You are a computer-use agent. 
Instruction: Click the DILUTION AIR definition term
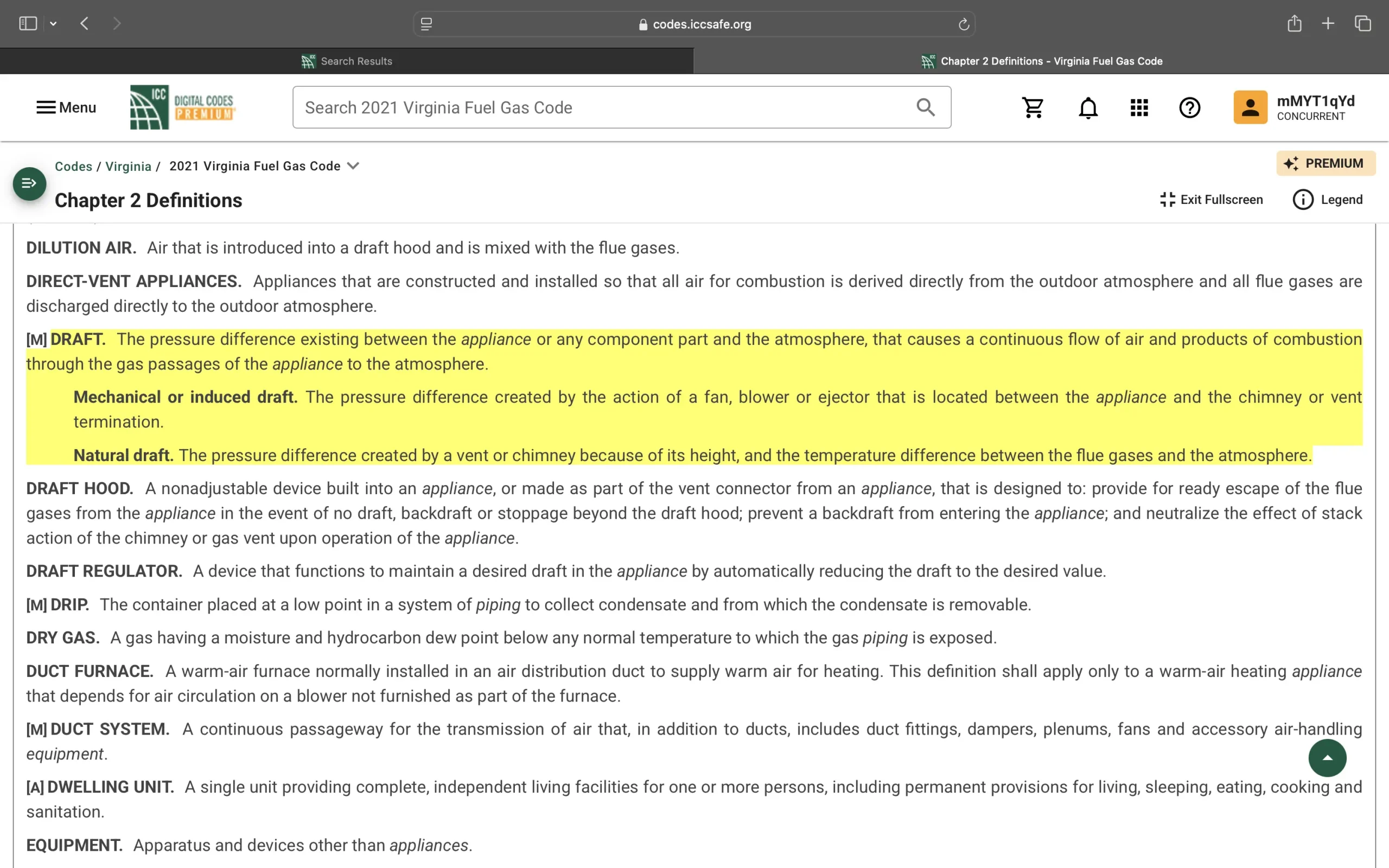(x=81, y=248)
